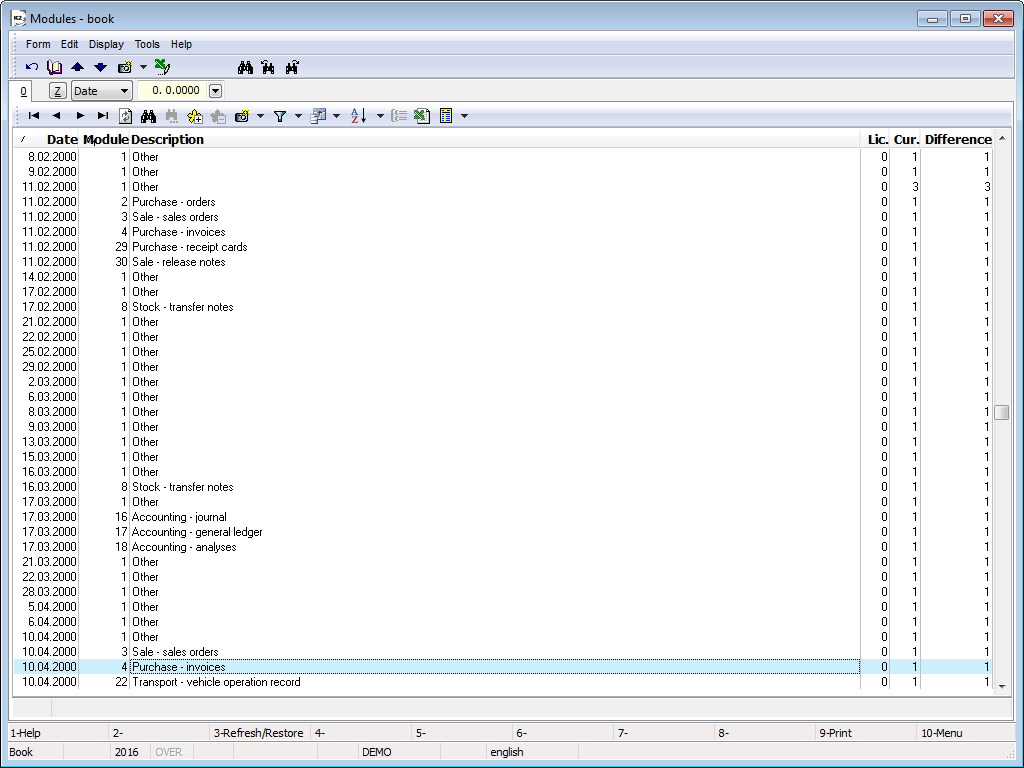This screenshot has width=1024, height=768.
Task: Go to last record button
Action: (103, 116)
